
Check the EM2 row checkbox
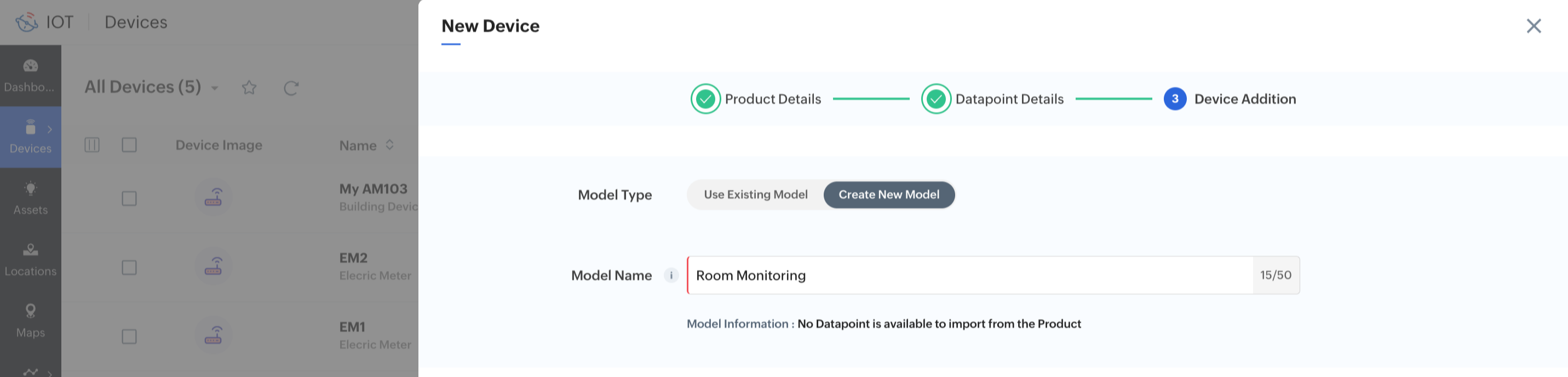pos(129,267)
